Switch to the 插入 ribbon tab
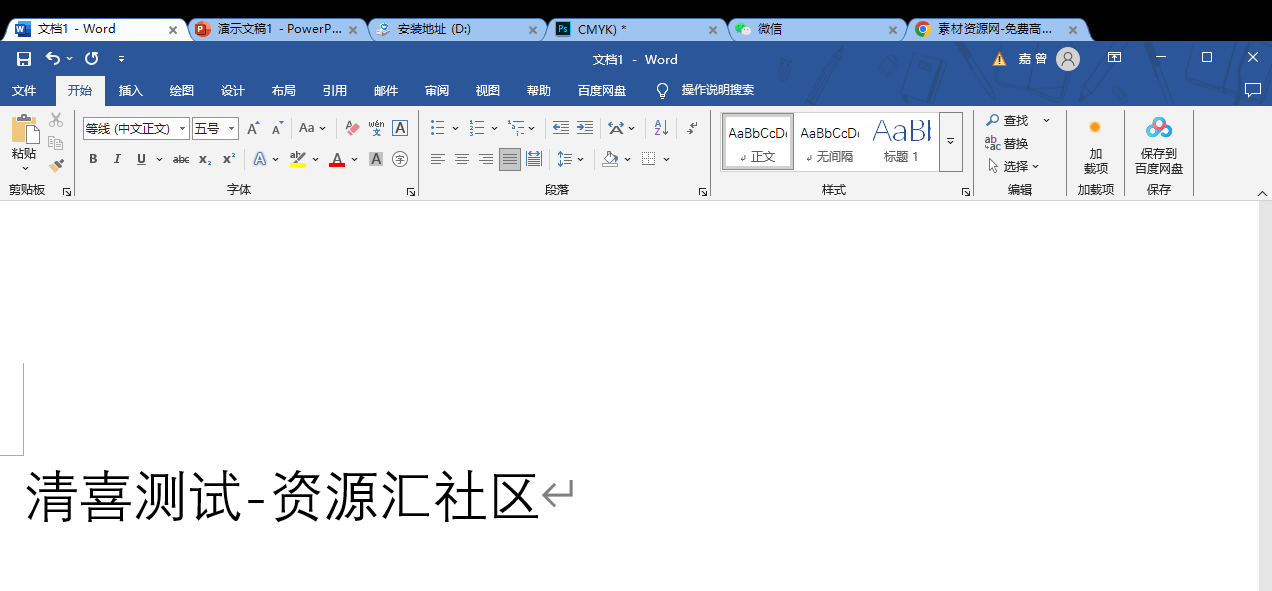This screenshot has width=1272, height=591. point(130,90)
